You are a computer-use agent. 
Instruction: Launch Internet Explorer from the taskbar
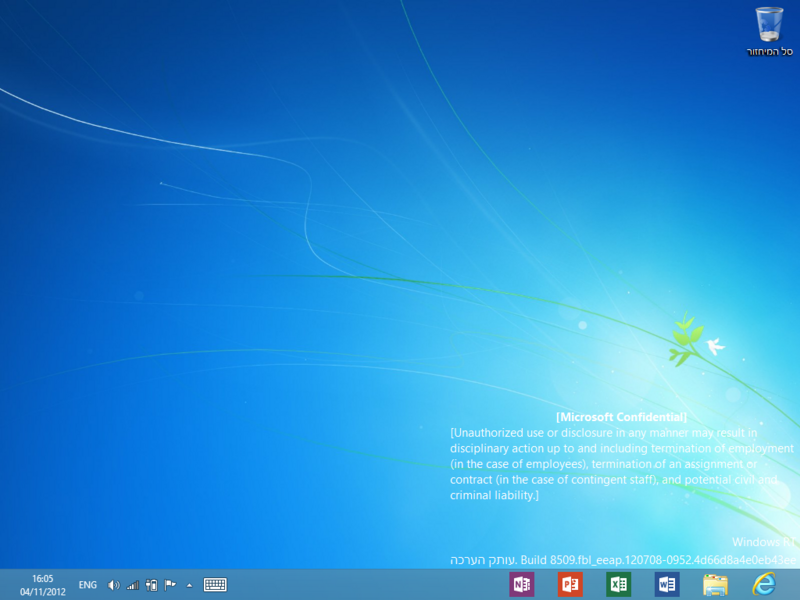765,584
